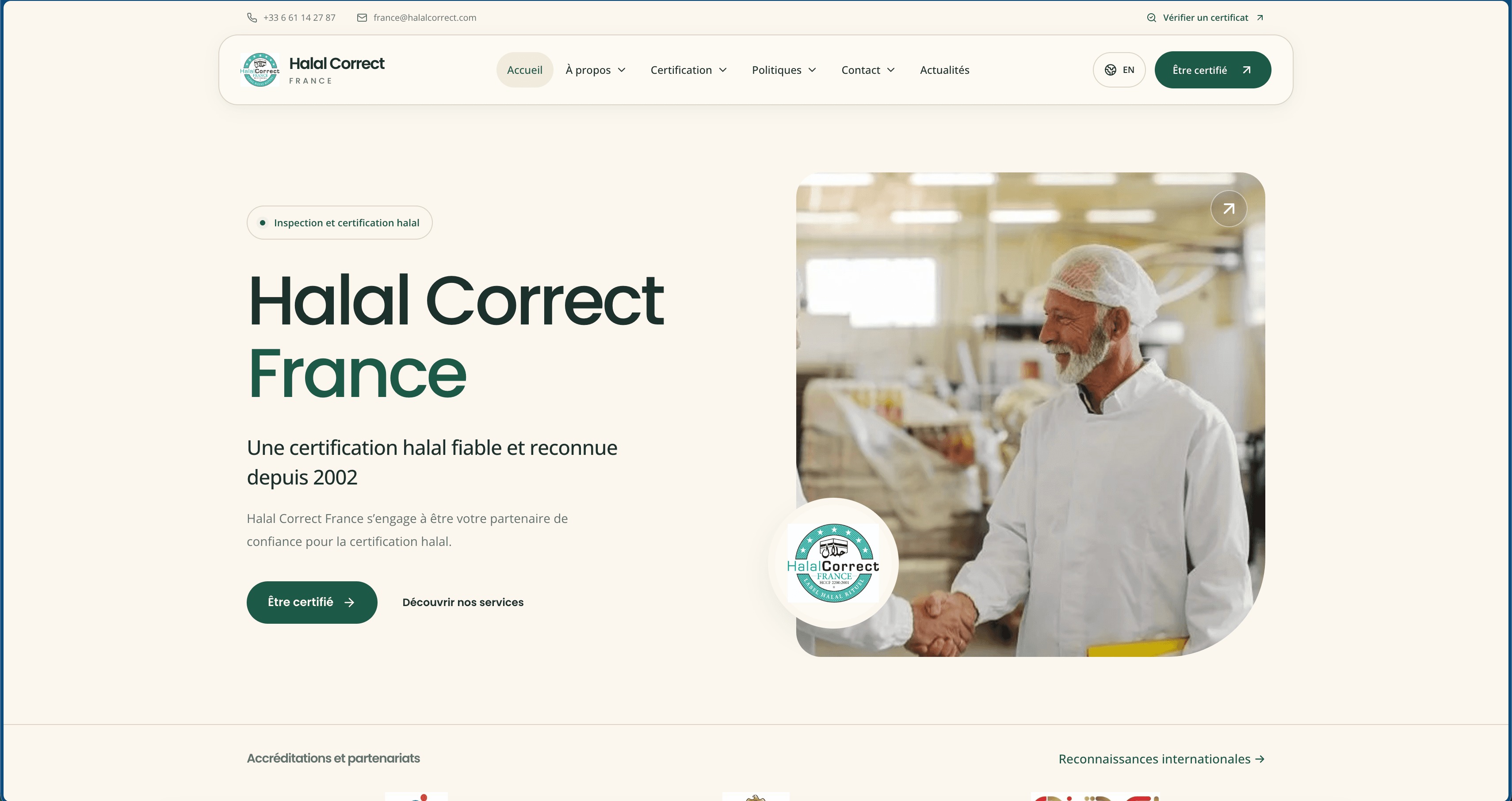
Task: Open the Contact menu label
Action: (x=860, y=70)
